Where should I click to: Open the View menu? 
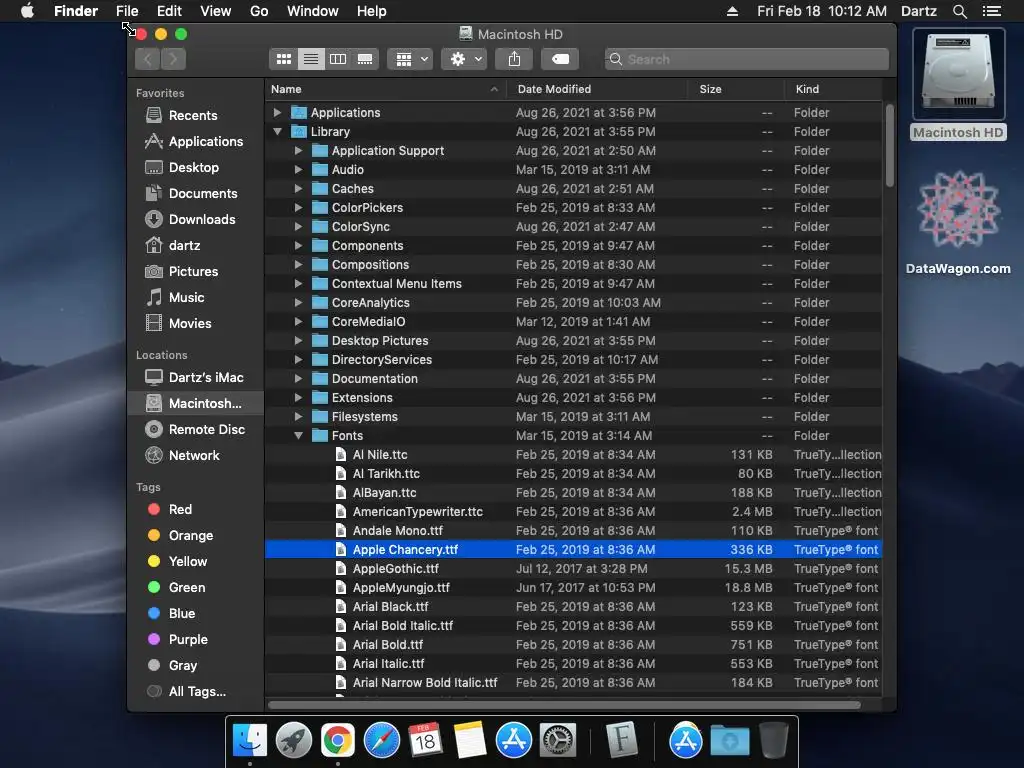(x=216, y=11)
